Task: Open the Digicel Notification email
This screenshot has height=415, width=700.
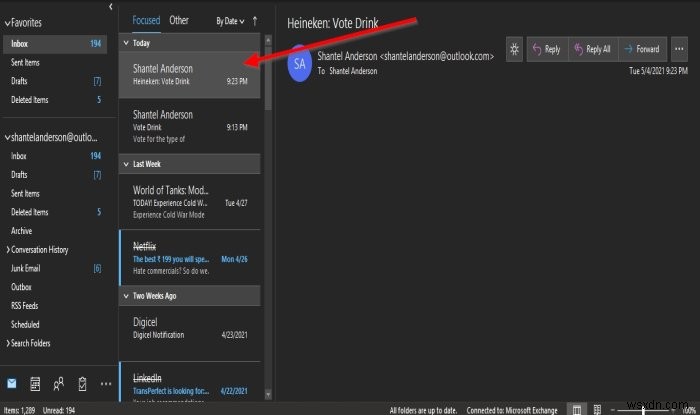Action: (x=189, y=333)
